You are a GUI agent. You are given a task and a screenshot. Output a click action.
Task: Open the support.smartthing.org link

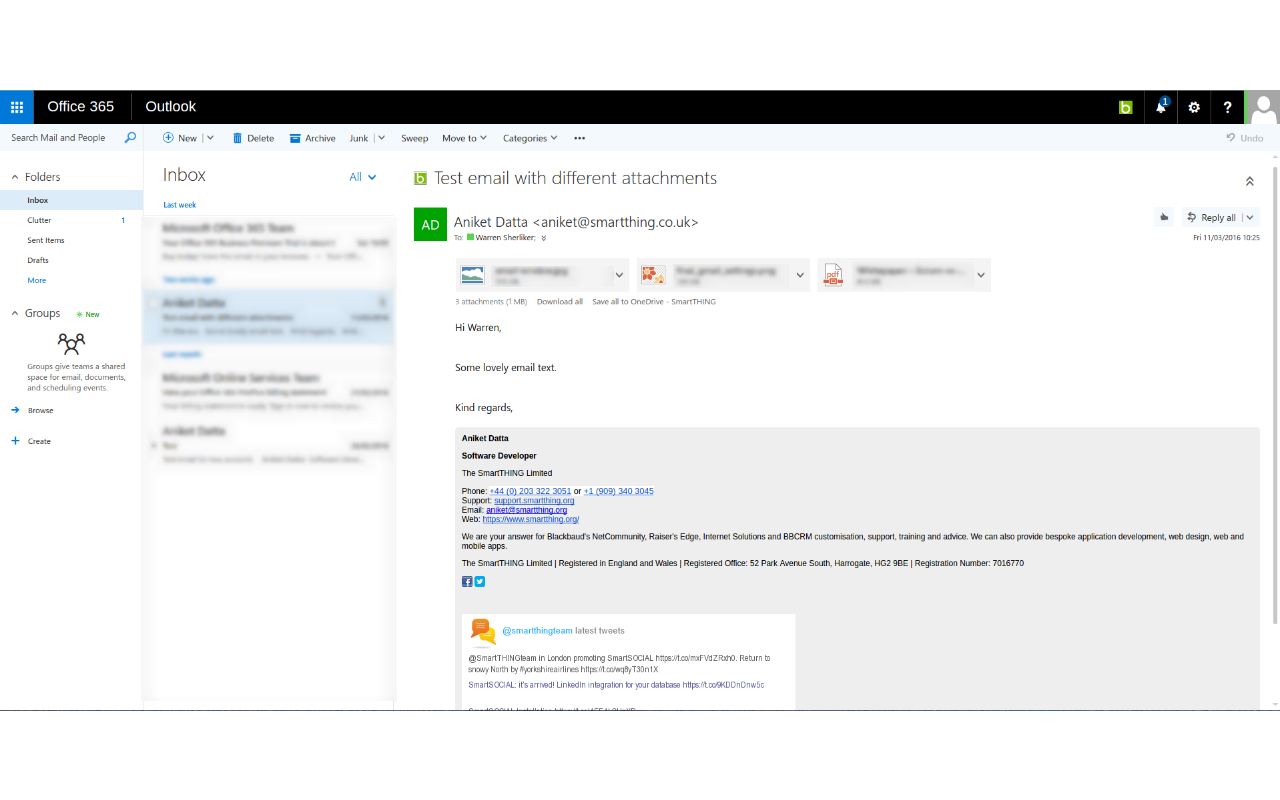pyautogui.click(x=534, y=500)
